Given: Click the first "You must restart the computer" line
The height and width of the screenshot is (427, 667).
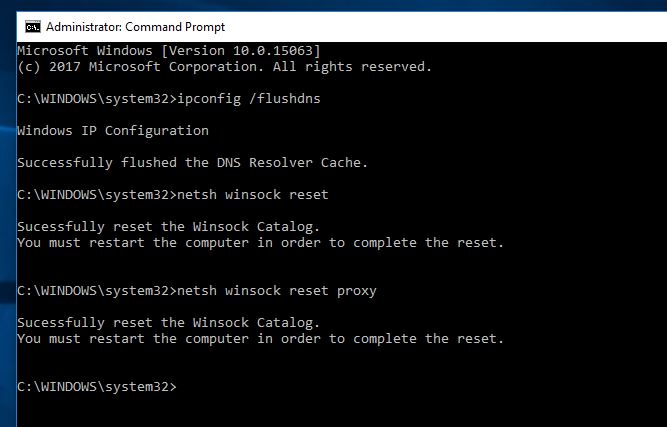Looking at the screenshot, I should [260, 243].
